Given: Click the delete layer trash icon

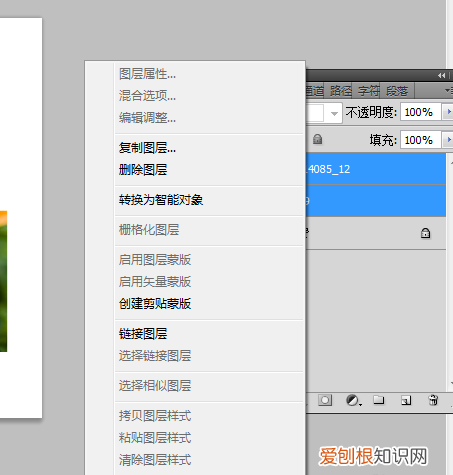Looking at the screenshot, I should point(433,400).
